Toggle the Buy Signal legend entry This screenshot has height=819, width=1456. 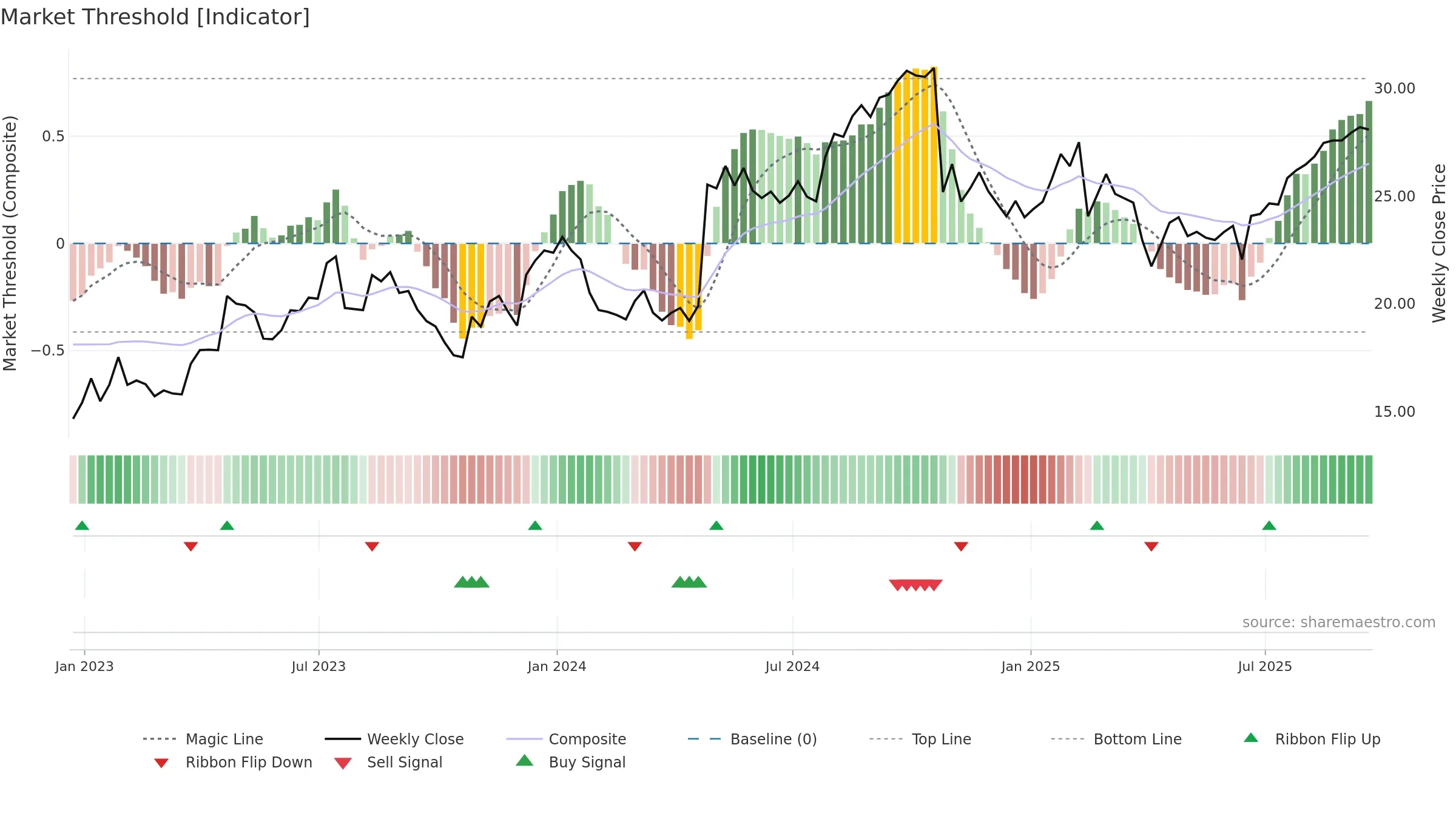(570, 762)
